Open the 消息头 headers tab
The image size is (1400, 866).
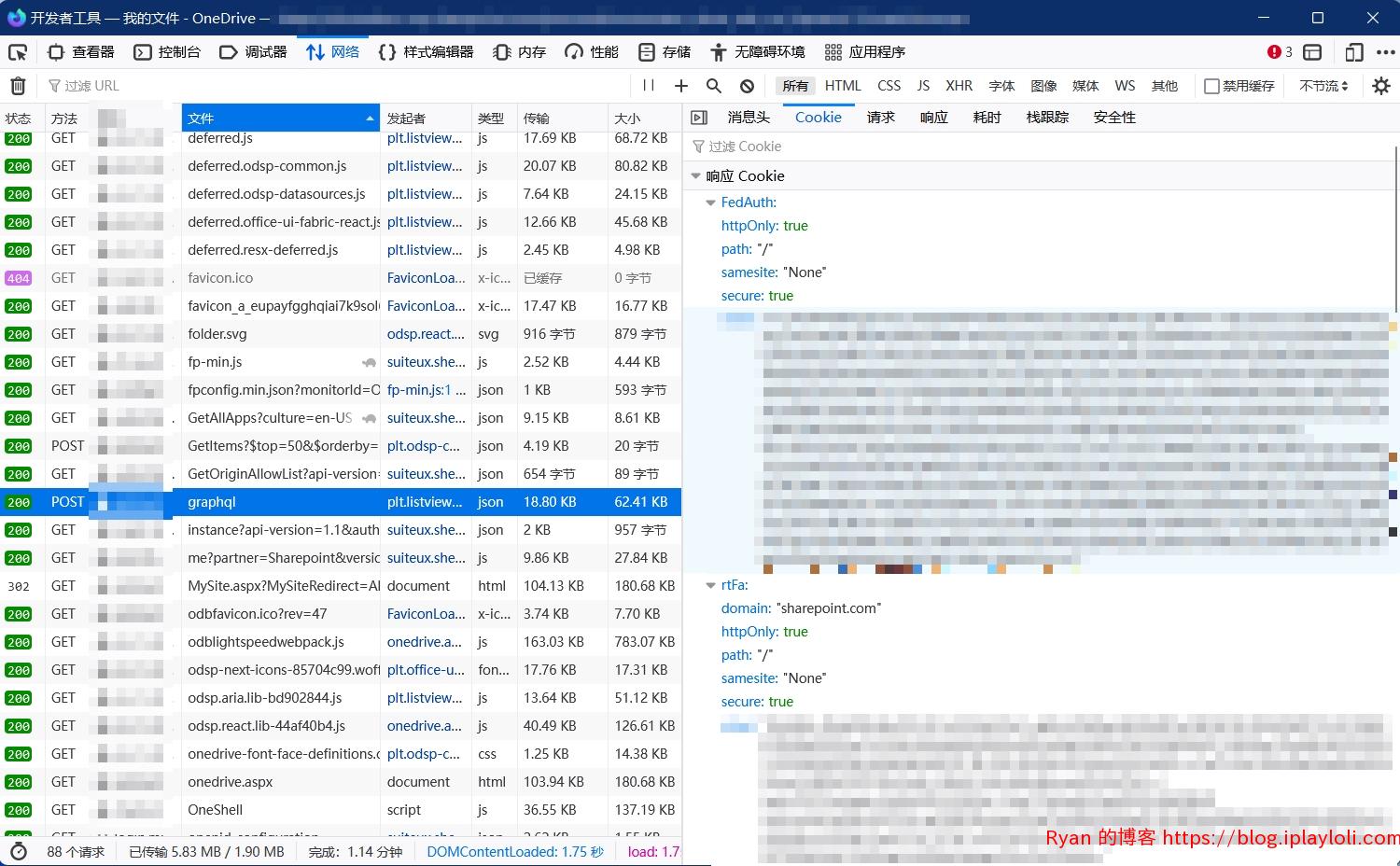pos(749,118)
